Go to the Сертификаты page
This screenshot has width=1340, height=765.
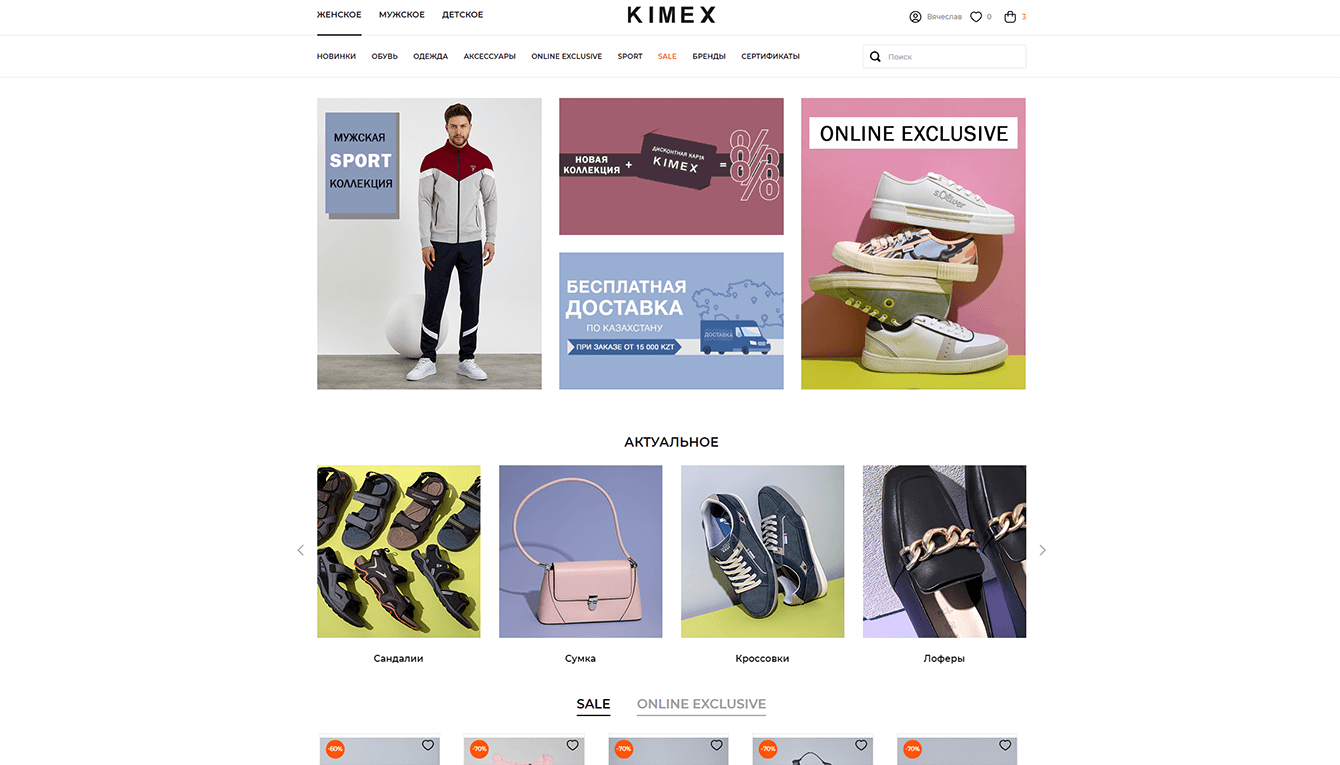pyautogui.click(x=770, y=56)
